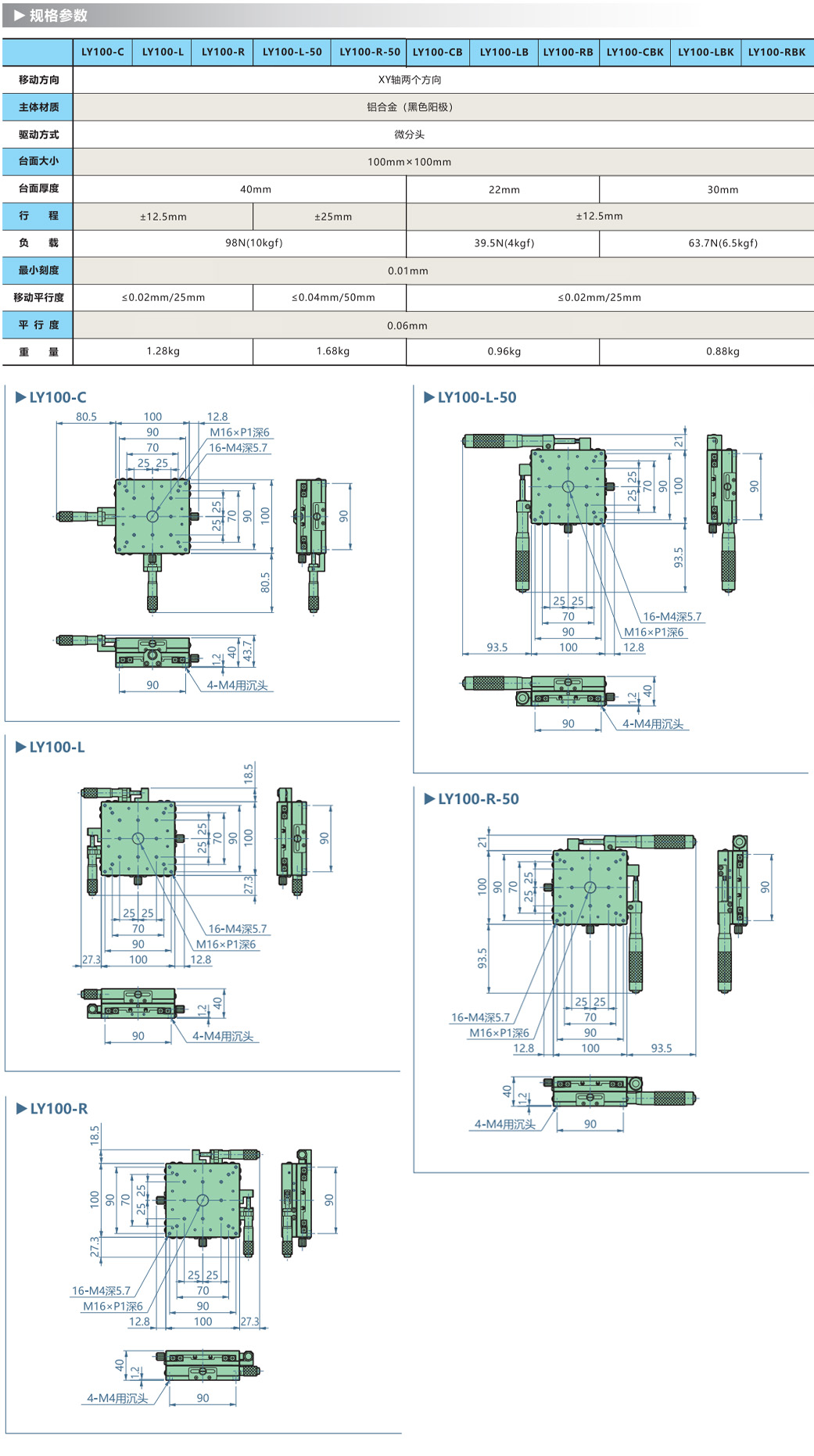The width and height of the screenshot is (814, 1456).
Task: Click the LY100-L top-view stage drawing
Action: [x=138, y=838]
